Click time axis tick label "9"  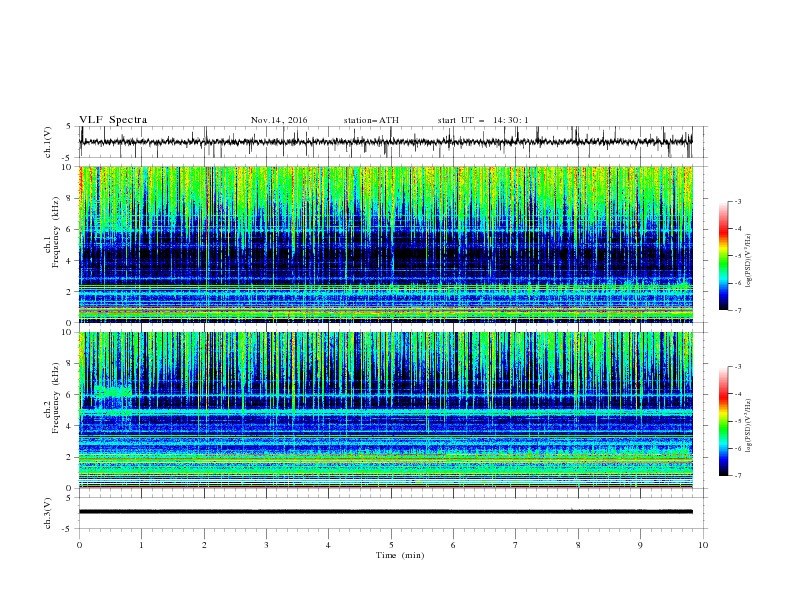coord(640,545)
